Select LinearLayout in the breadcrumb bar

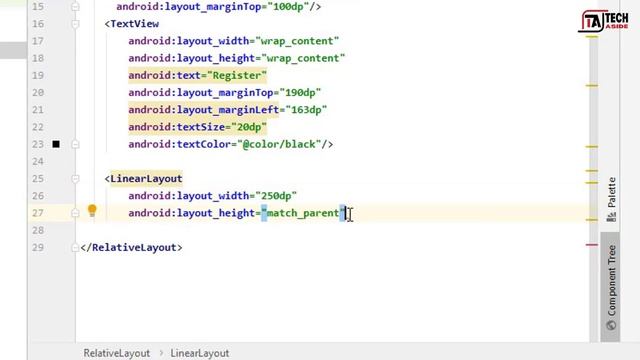[x=200, y=353]
